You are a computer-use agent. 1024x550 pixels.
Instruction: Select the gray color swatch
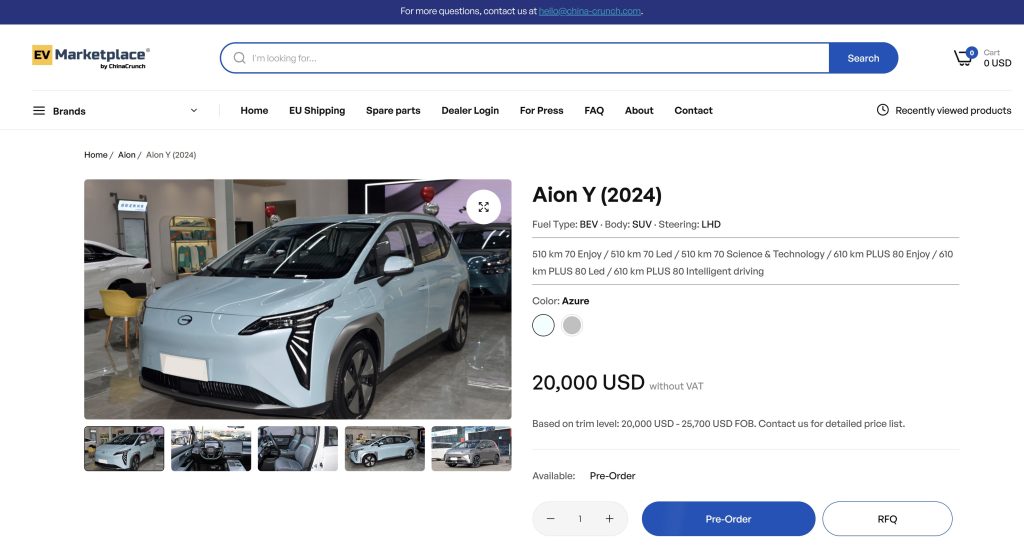572,325
